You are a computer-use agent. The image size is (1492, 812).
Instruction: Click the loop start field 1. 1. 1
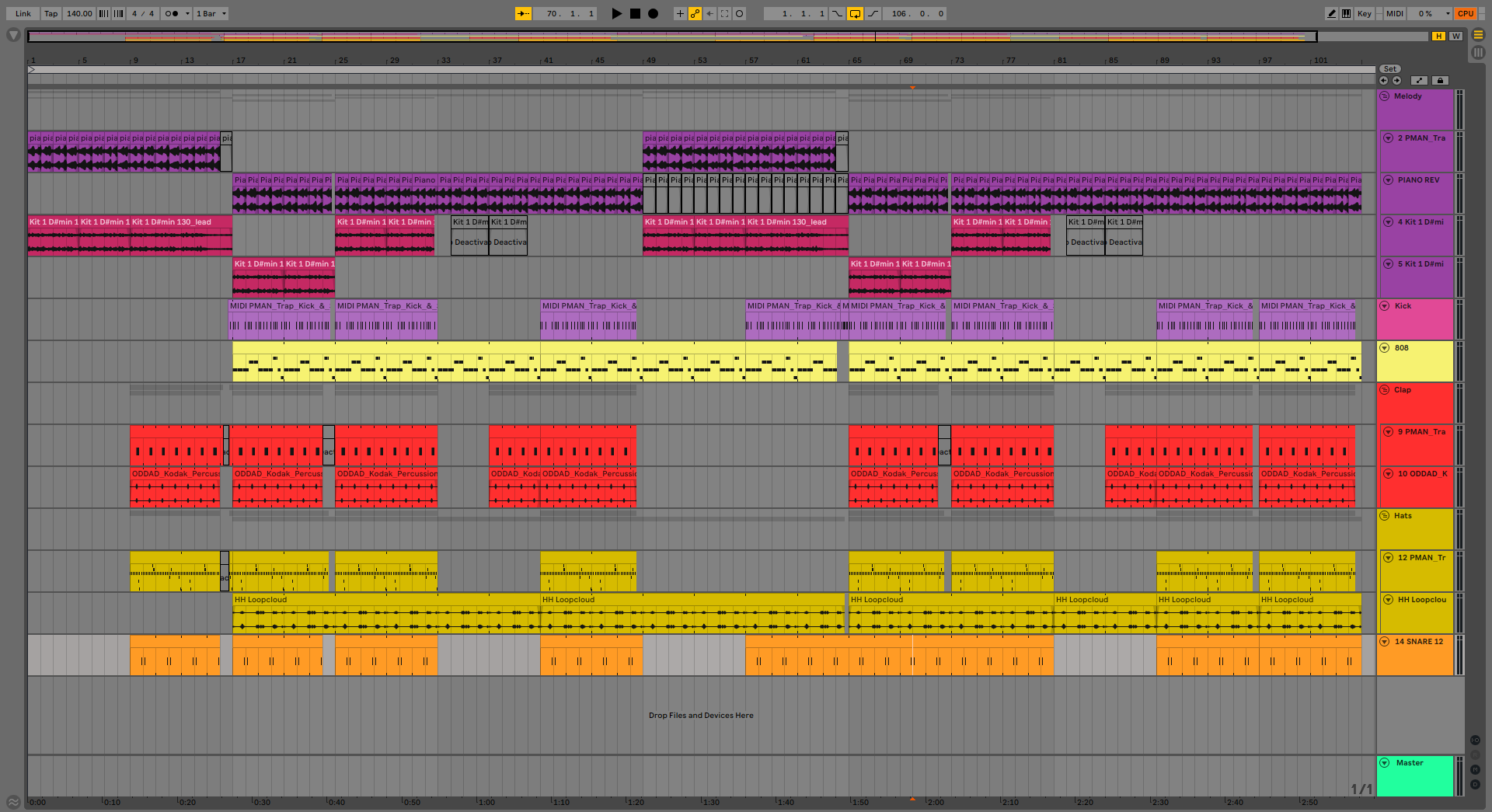(x=796, y=13)
